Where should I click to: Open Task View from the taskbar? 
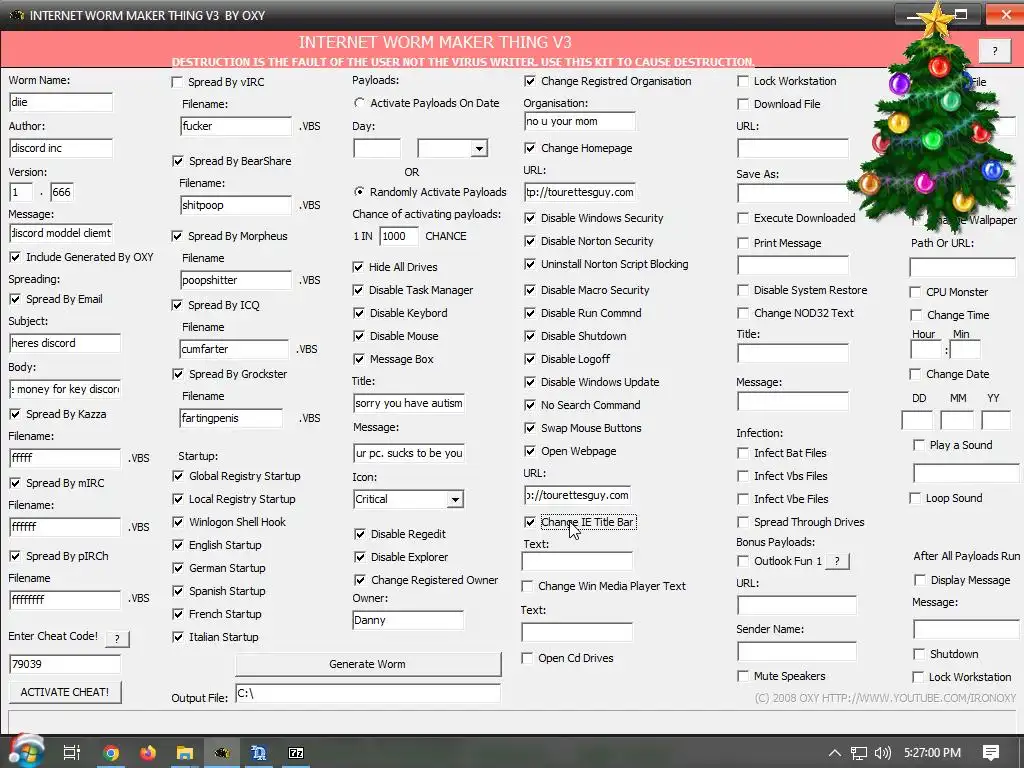click(x=72, y=753)
